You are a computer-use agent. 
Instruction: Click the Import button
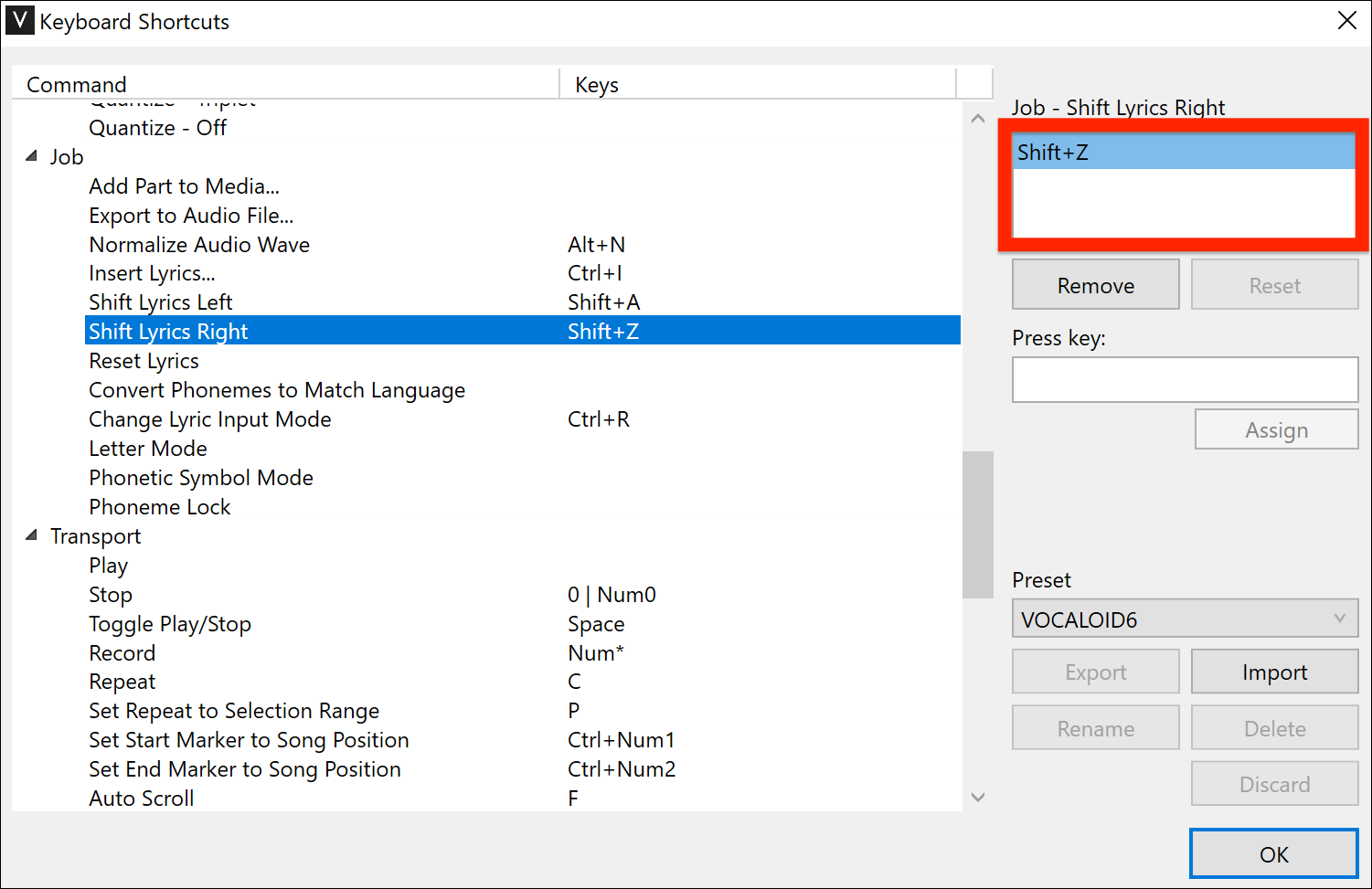tap(1274, 672)
